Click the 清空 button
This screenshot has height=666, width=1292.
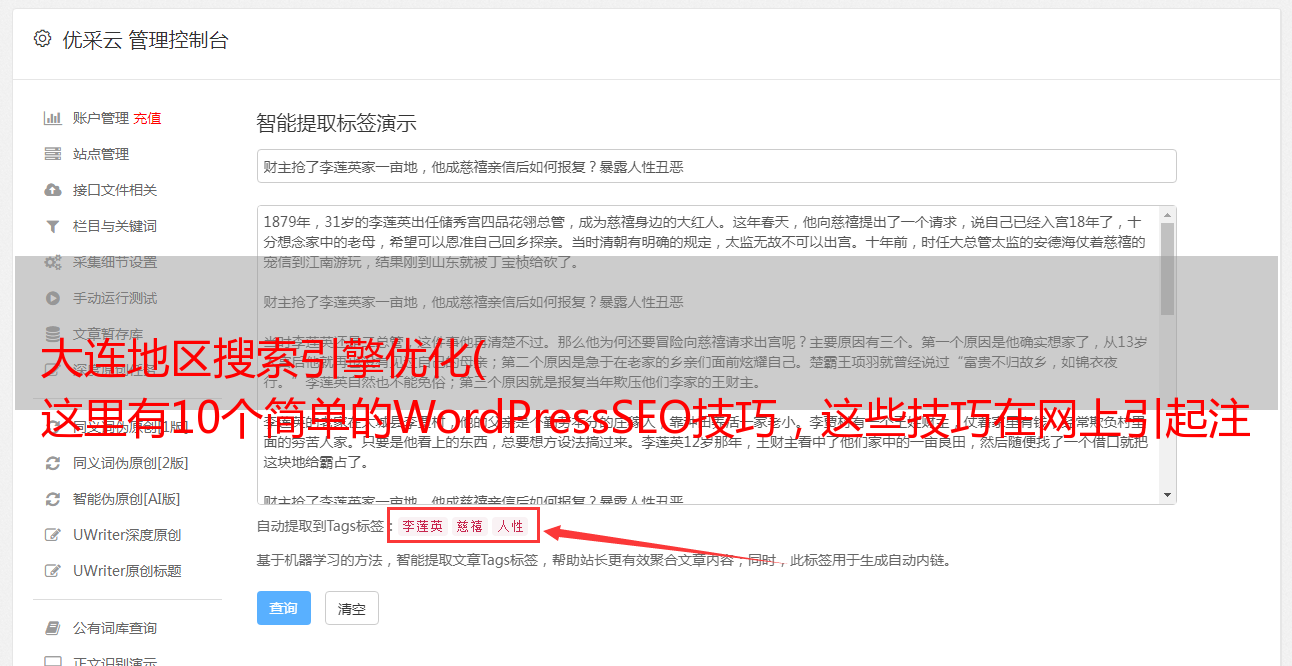(x=352, y=608)
